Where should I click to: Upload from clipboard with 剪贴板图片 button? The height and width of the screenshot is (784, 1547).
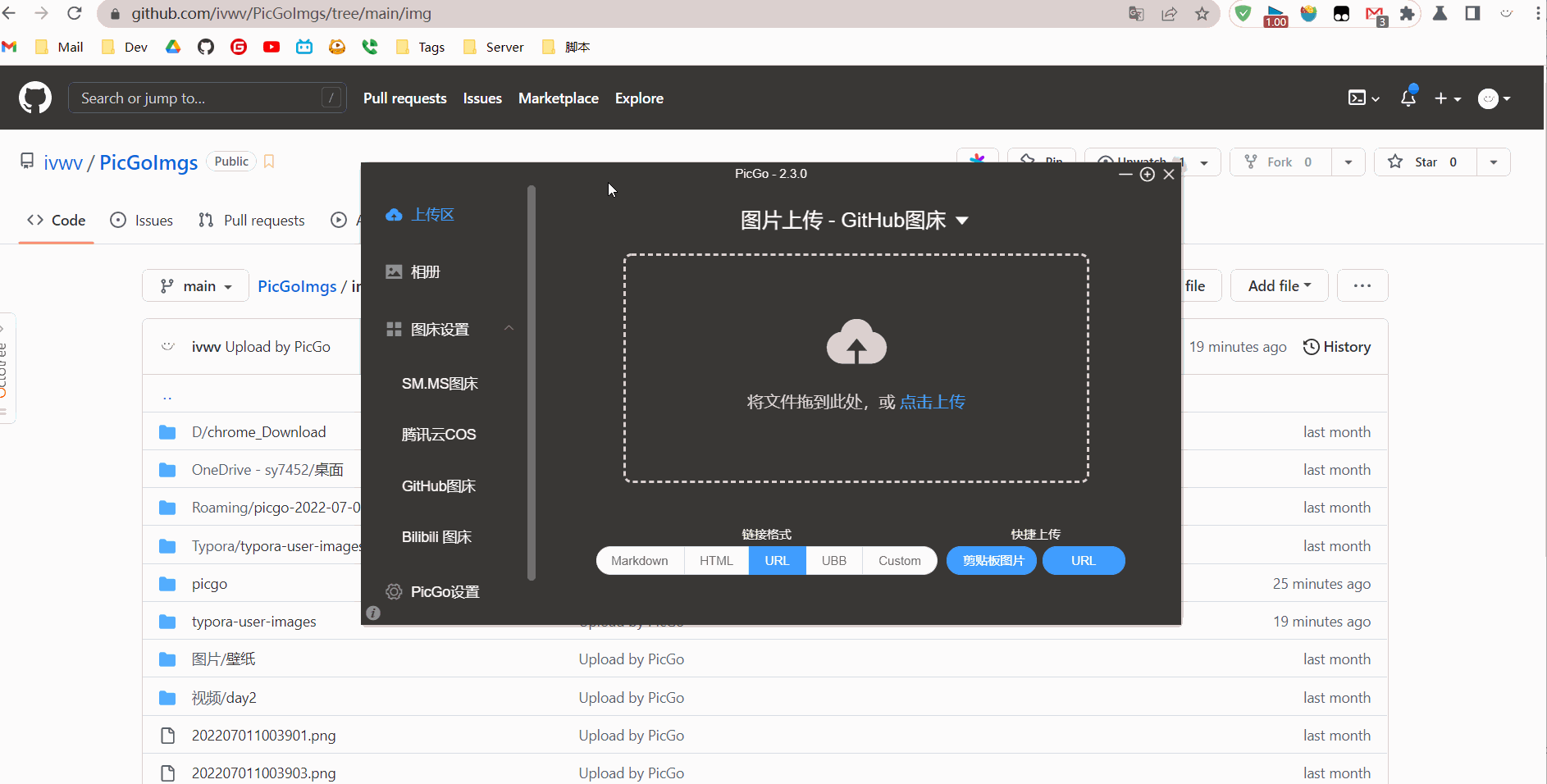[993, 561]
